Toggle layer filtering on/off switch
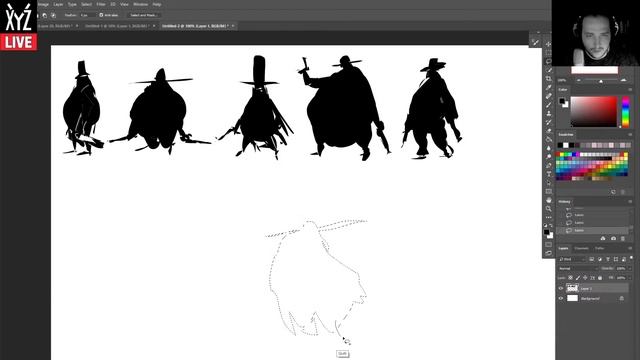Image resolution: width=640 pixels, height=360 pixels. (631, 258)
